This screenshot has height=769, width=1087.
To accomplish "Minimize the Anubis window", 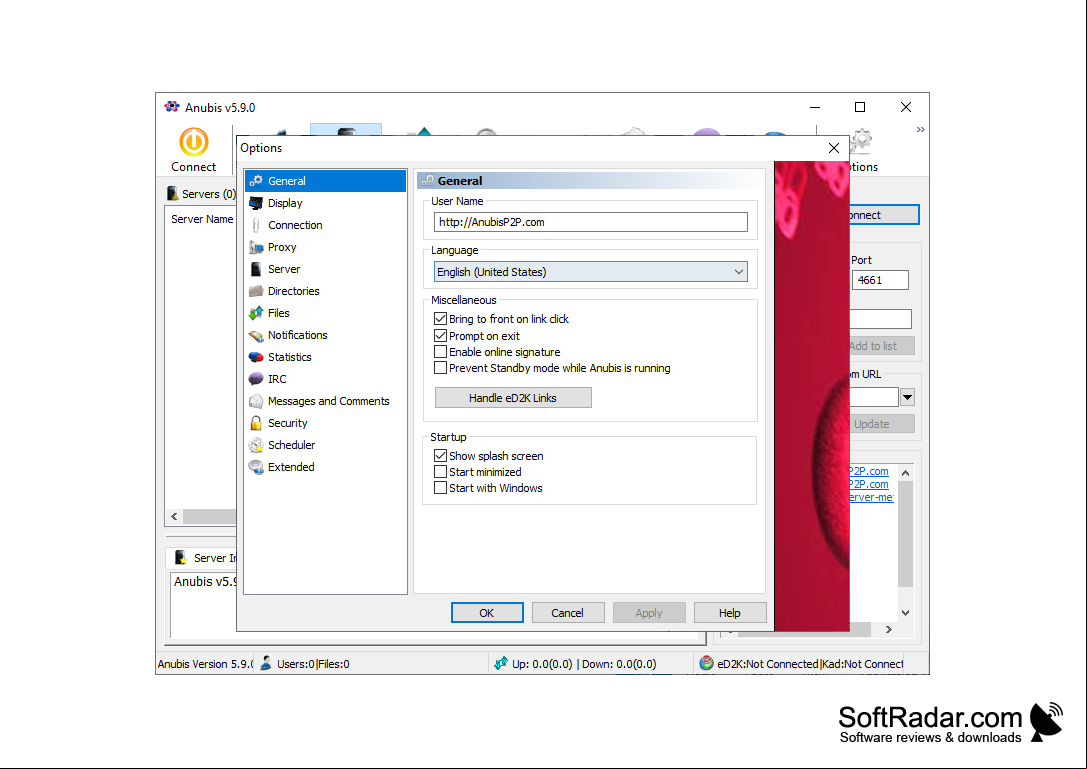I will (x=815, y=107).
